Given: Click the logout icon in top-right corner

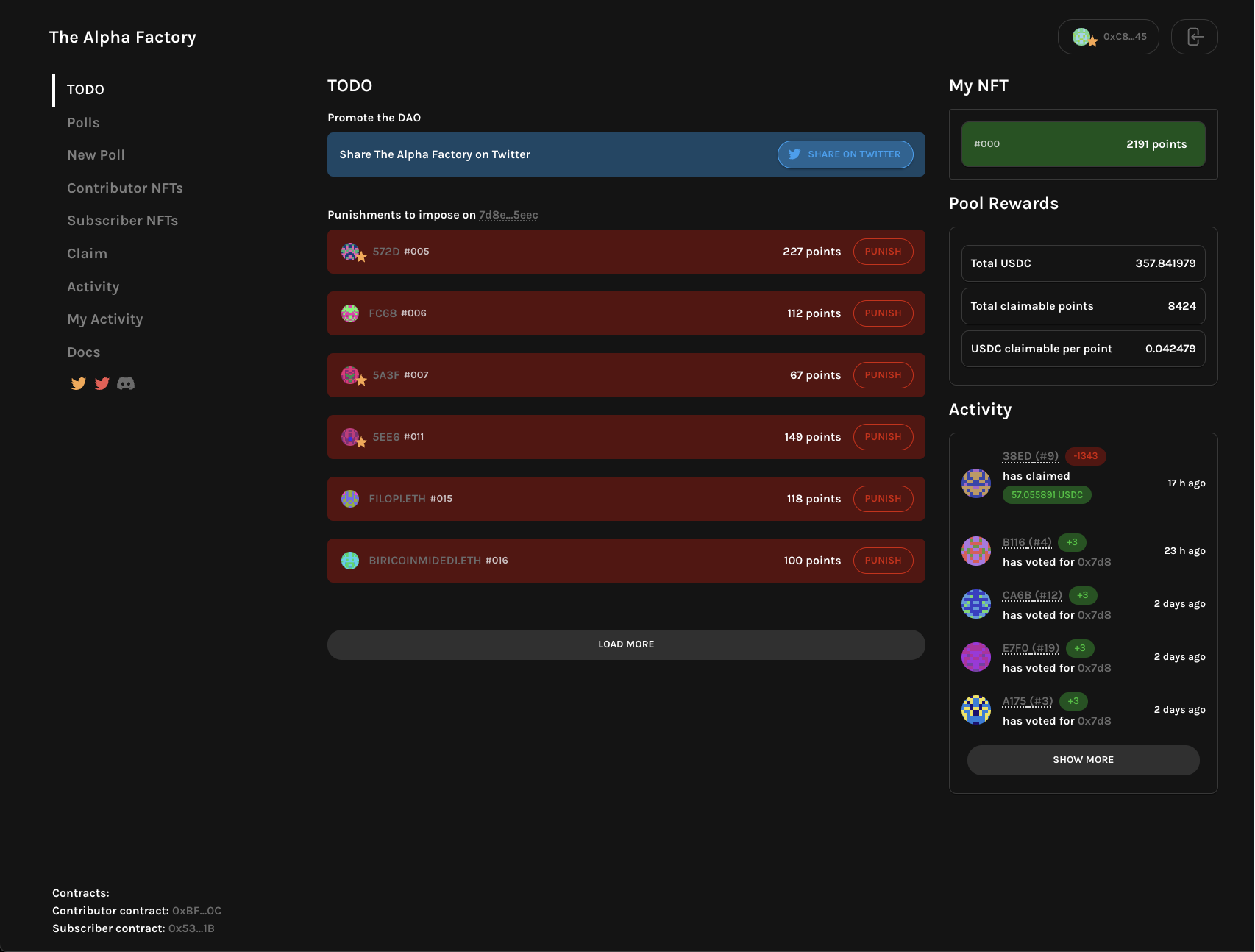Looking at the screenshot, I should [1194, 37].
